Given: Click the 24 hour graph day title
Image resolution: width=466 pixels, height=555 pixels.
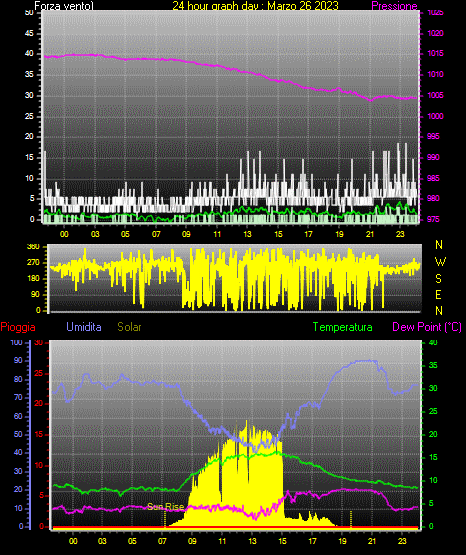Looking at the screenshot, I should 255,6.
